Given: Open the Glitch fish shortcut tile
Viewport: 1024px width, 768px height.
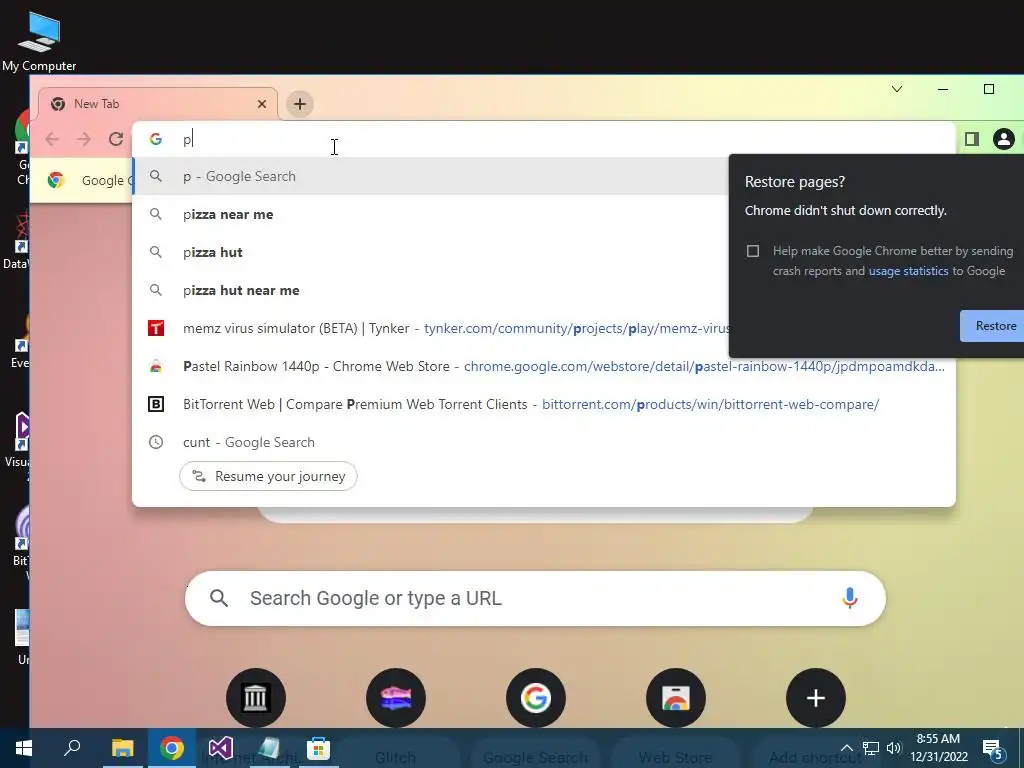Looking at the screenshot, I should [x=396, y=698].
